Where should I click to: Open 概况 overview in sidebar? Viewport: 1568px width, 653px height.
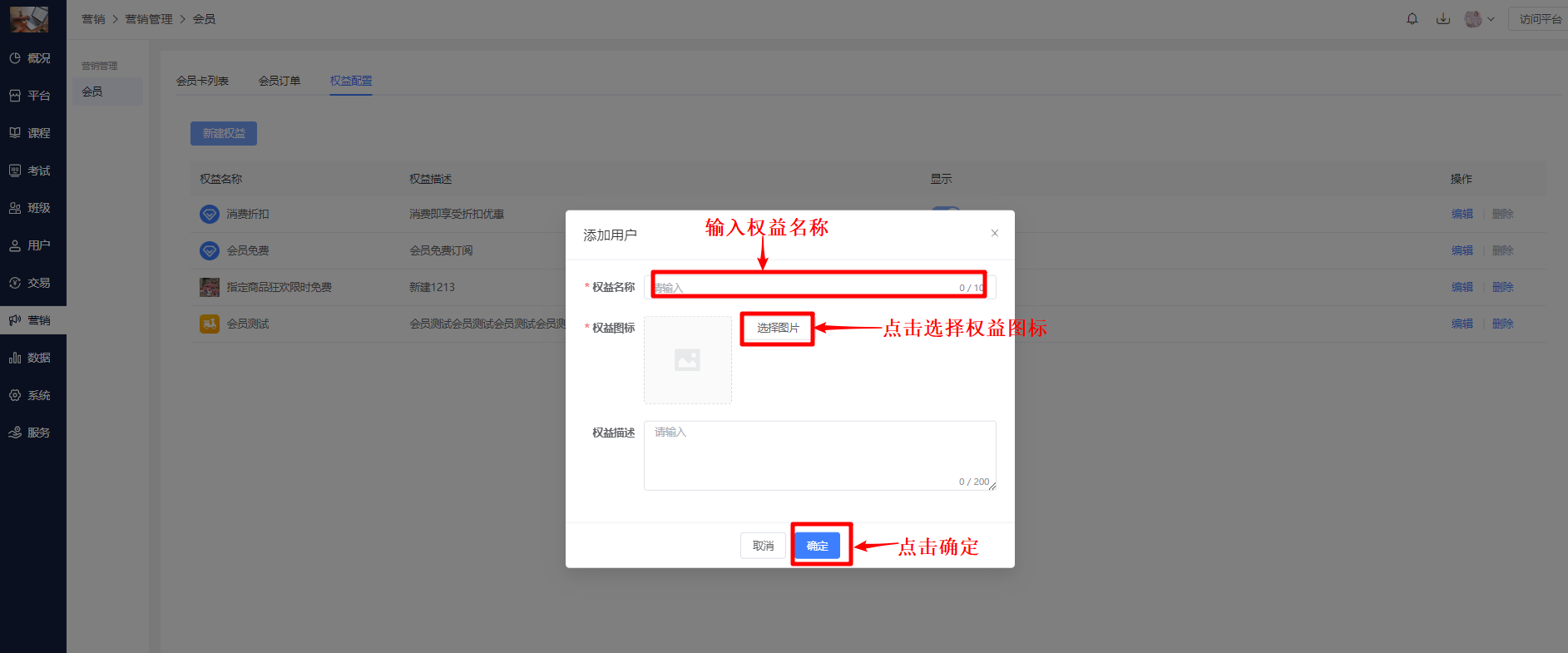point(32,58)
